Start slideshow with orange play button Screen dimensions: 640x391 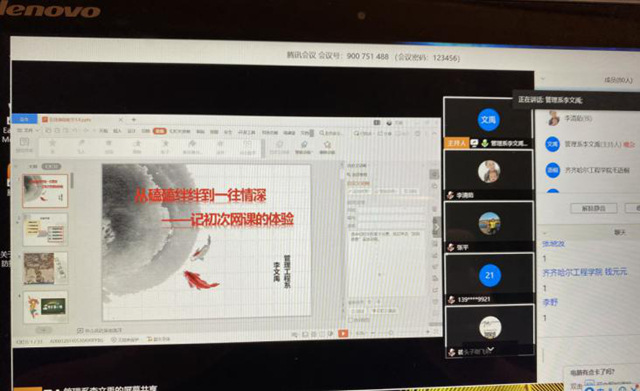343,333
